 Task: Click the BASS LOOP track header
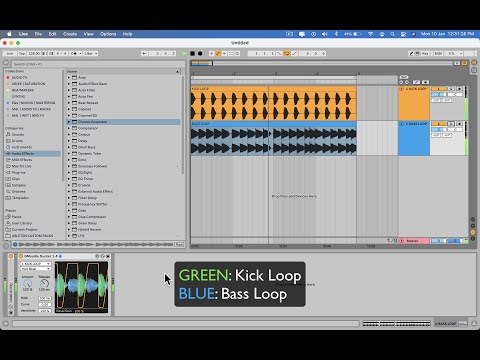[x=414, y=138]
